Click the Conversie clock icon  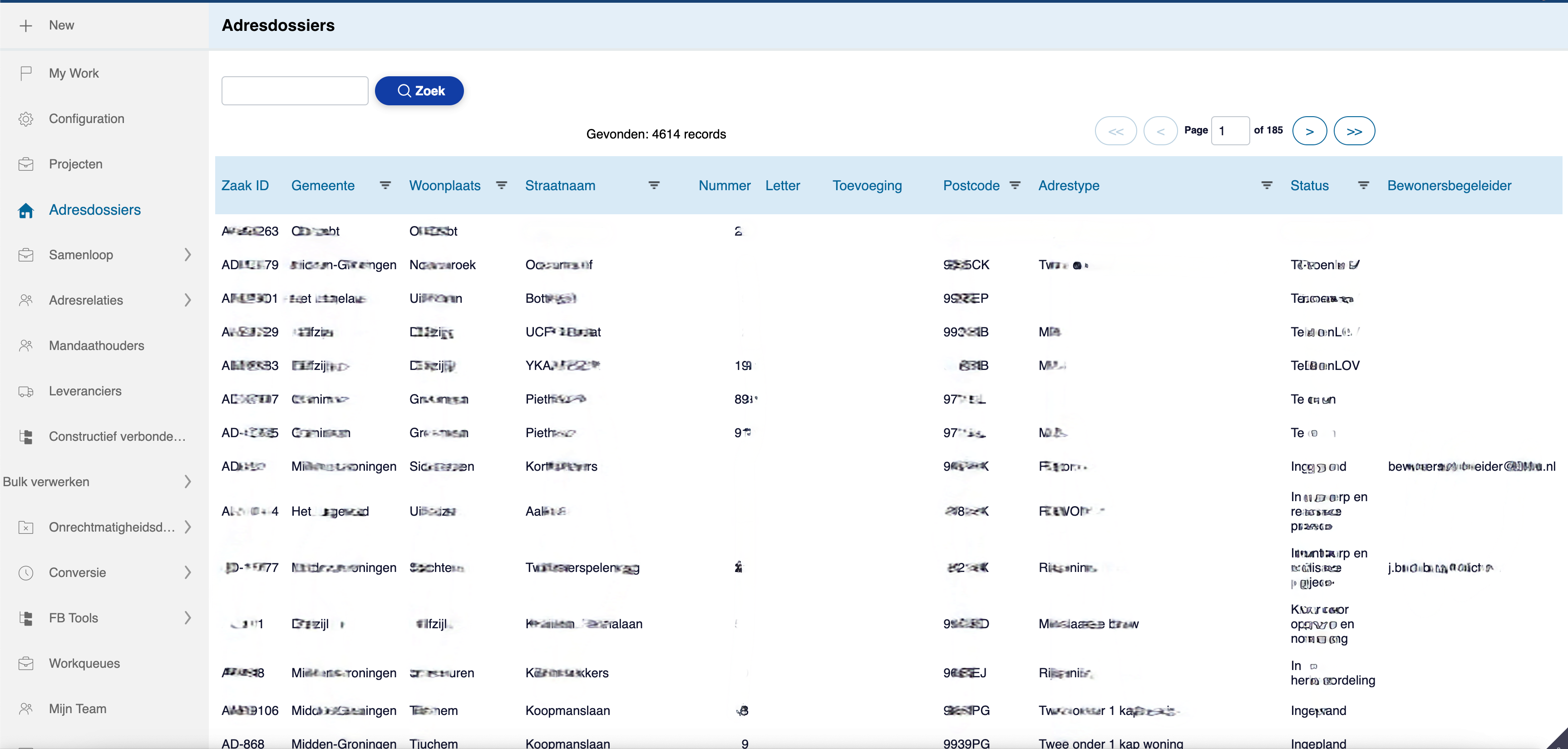click(x=25, y=572)
